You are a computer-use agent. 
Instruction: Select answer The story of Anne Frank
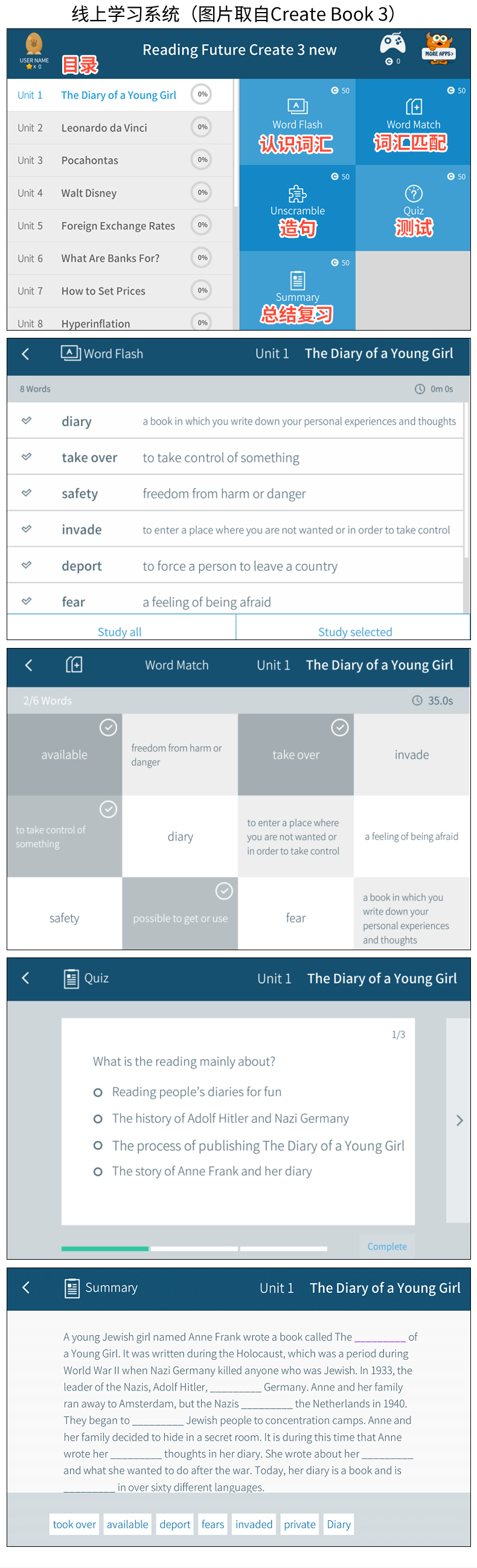[98, 1171]
